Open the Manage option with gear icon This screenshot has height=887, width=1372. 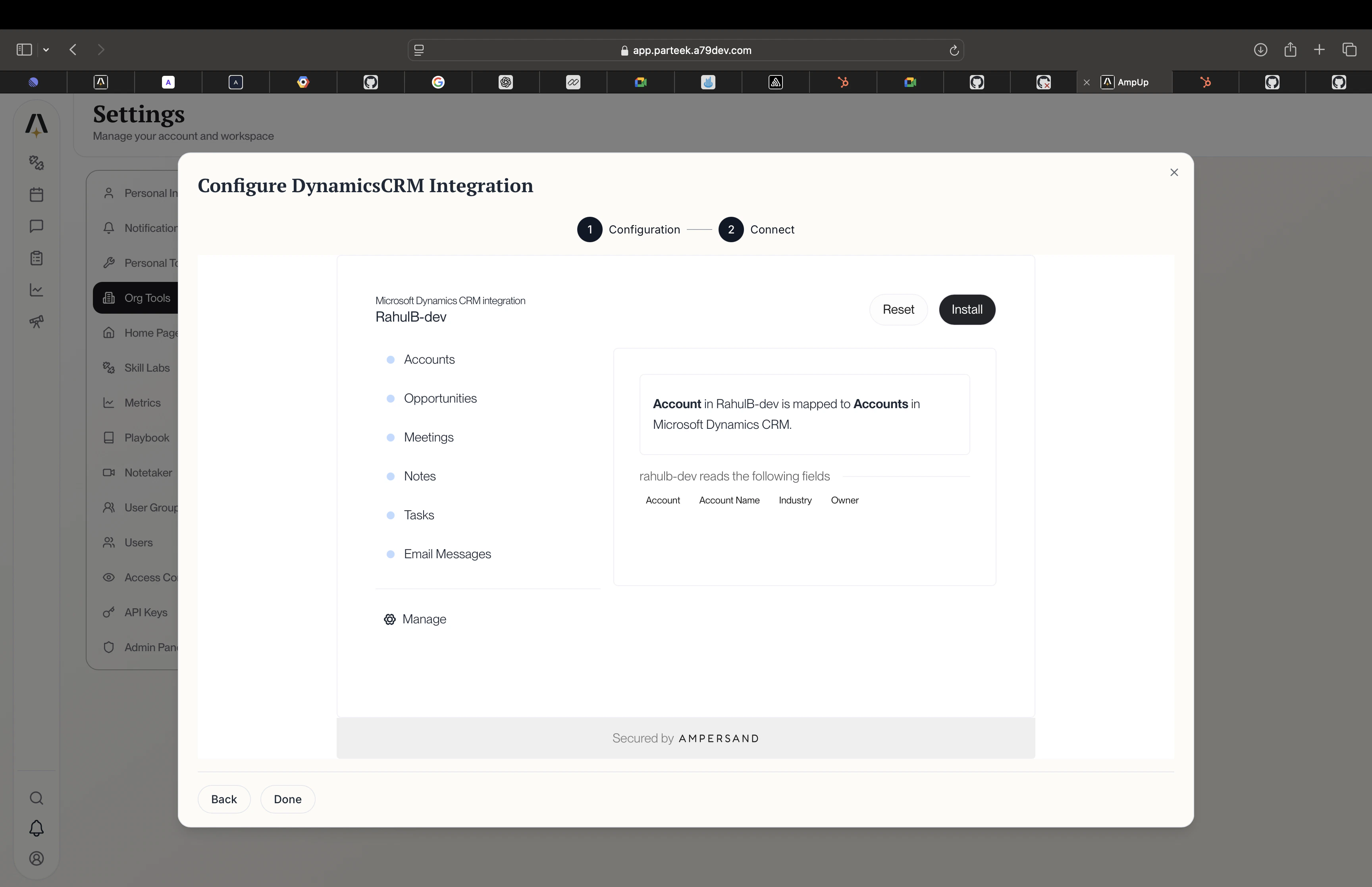click(415, 619)
